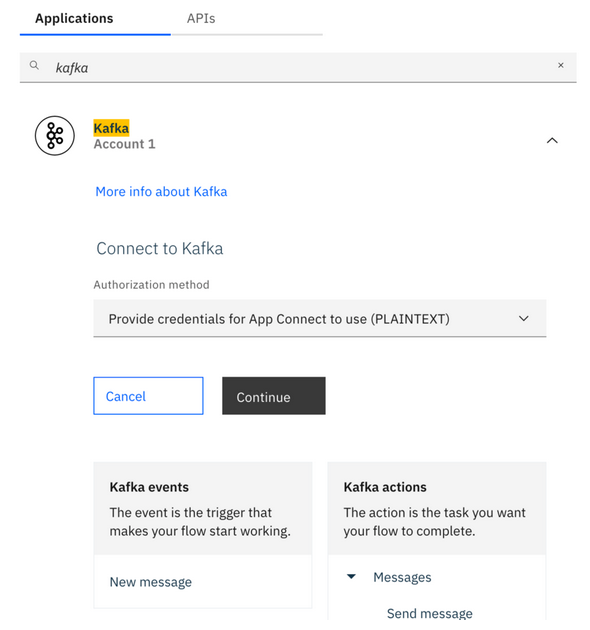Click the Connect to Kafka heading
The height and width of the screenshot is (630, 590).
coord(160,248)
